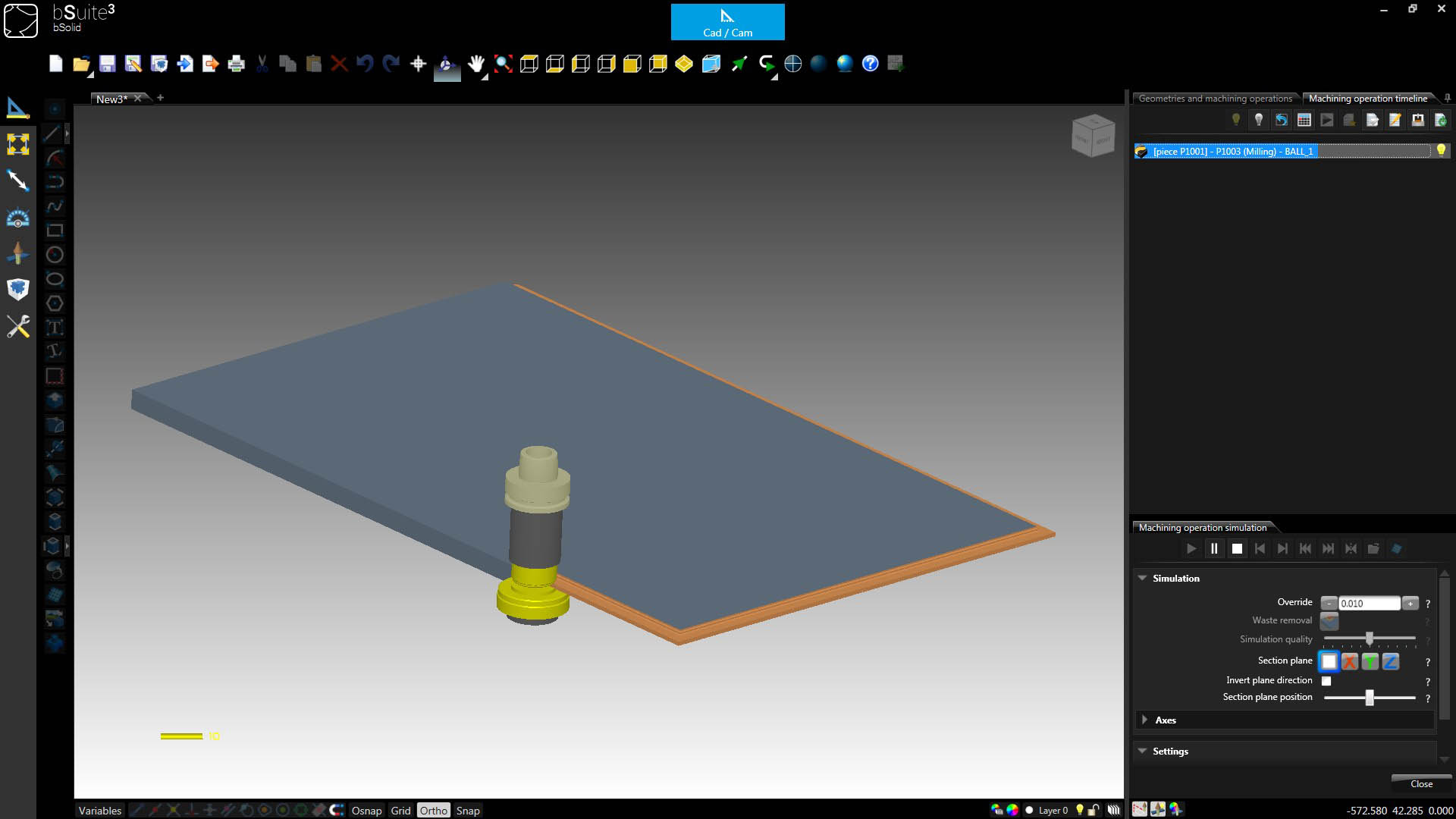Click the Section plane position slider handle

(1369, 698)
